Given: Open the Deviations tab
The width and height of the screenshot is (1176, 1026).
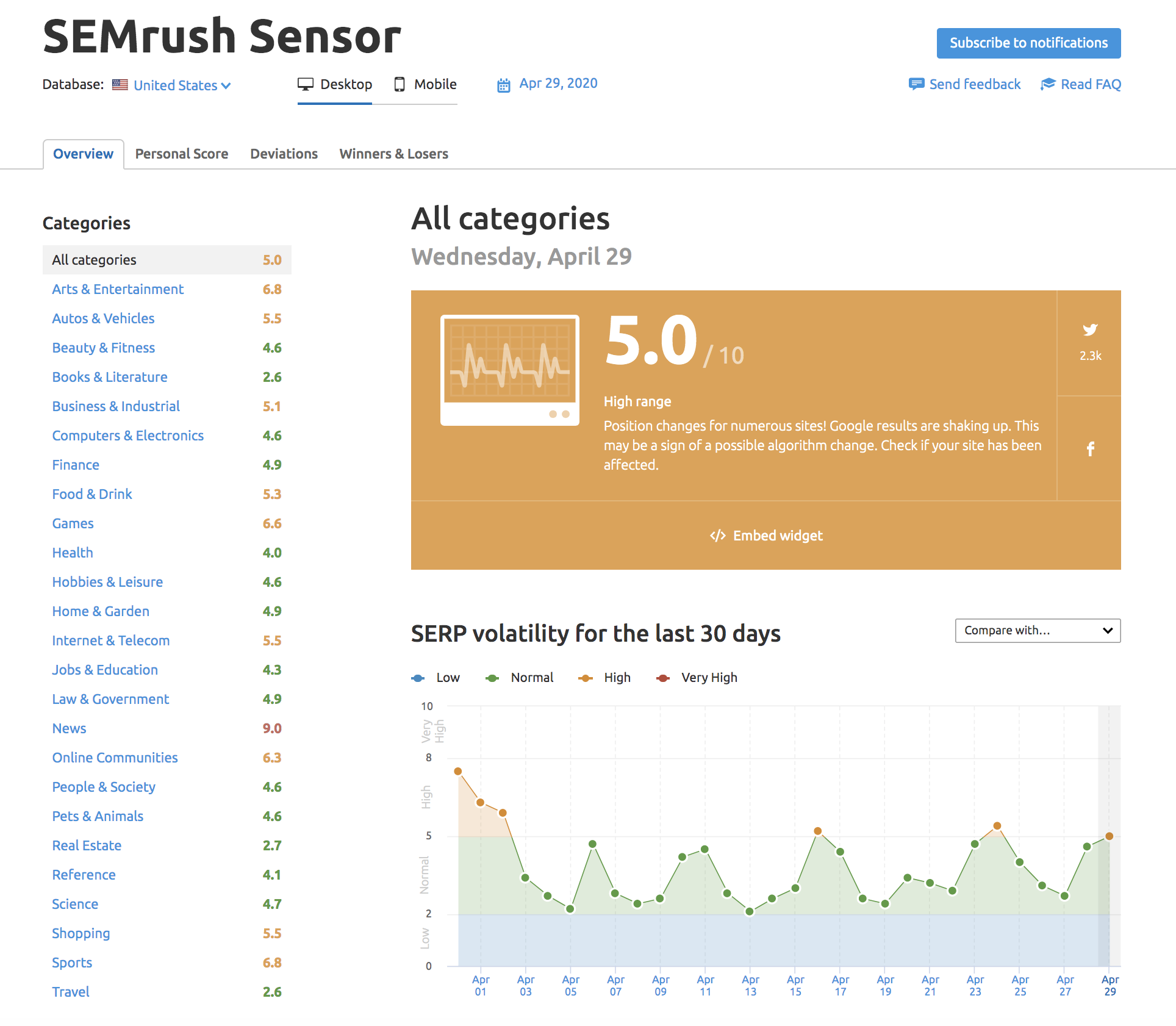Looking at the screenshot, I should [284, 154].
